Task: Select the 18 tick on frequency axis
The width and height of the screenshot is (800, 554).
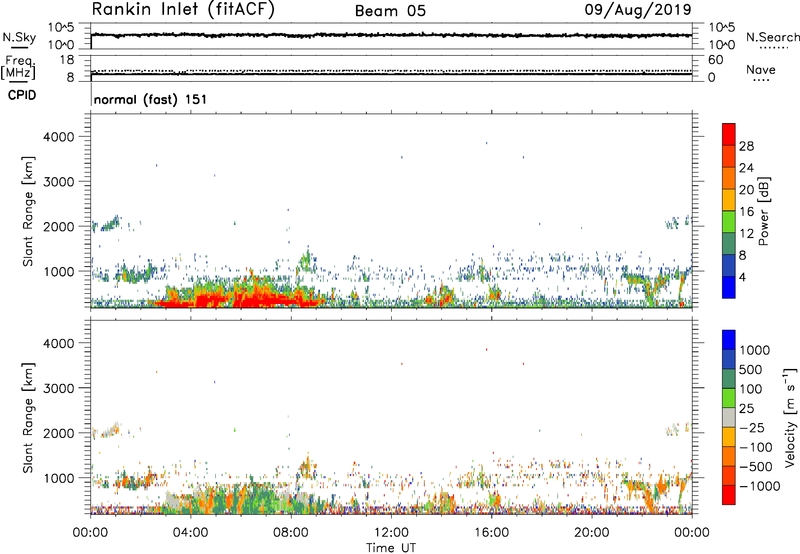Action: (x=67, y=60)
